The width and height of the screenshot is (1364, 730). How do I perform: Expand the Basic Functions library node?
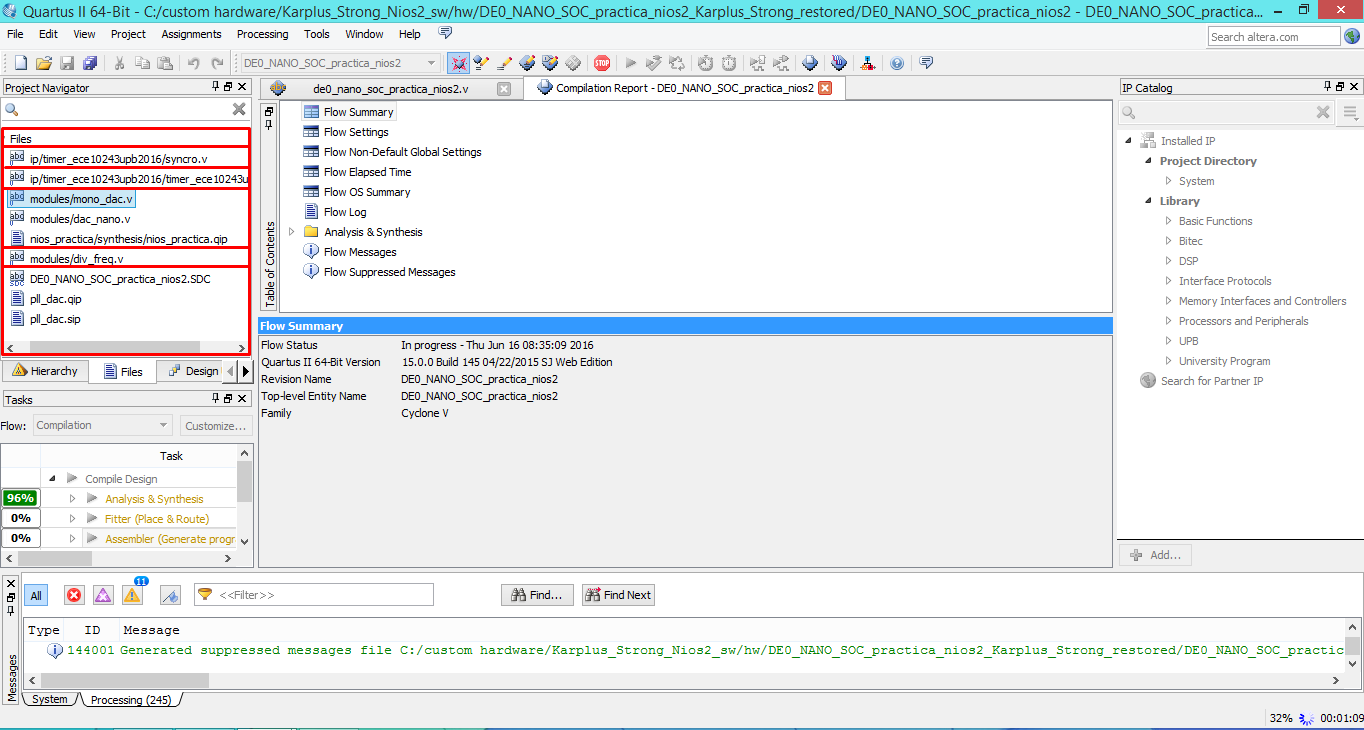tap(1169, 221)
